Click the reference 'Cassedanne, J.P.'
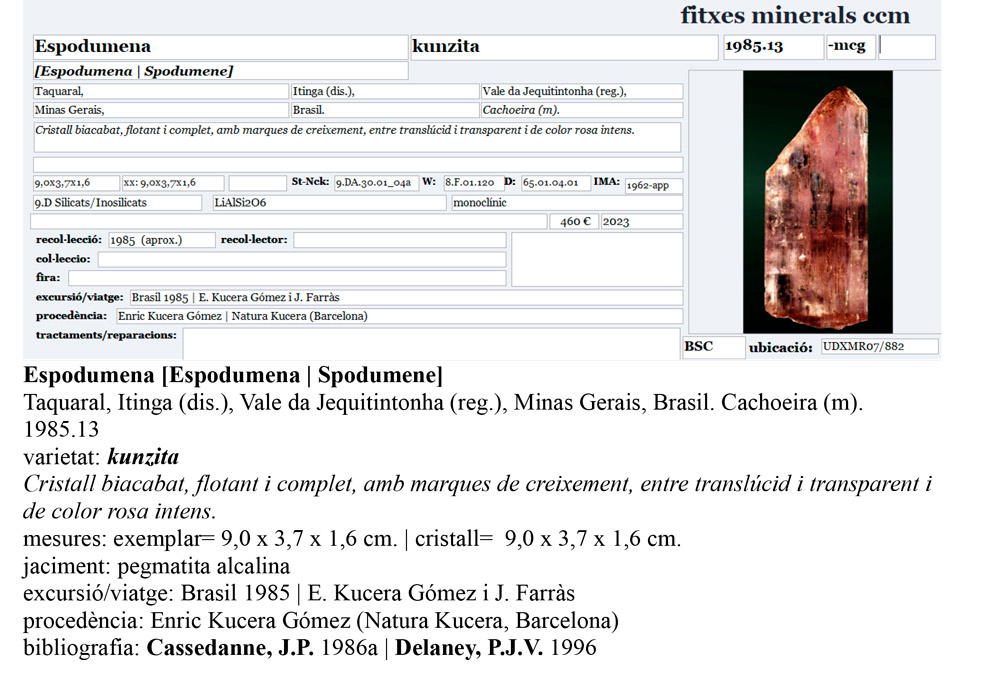 coord(230,647)
